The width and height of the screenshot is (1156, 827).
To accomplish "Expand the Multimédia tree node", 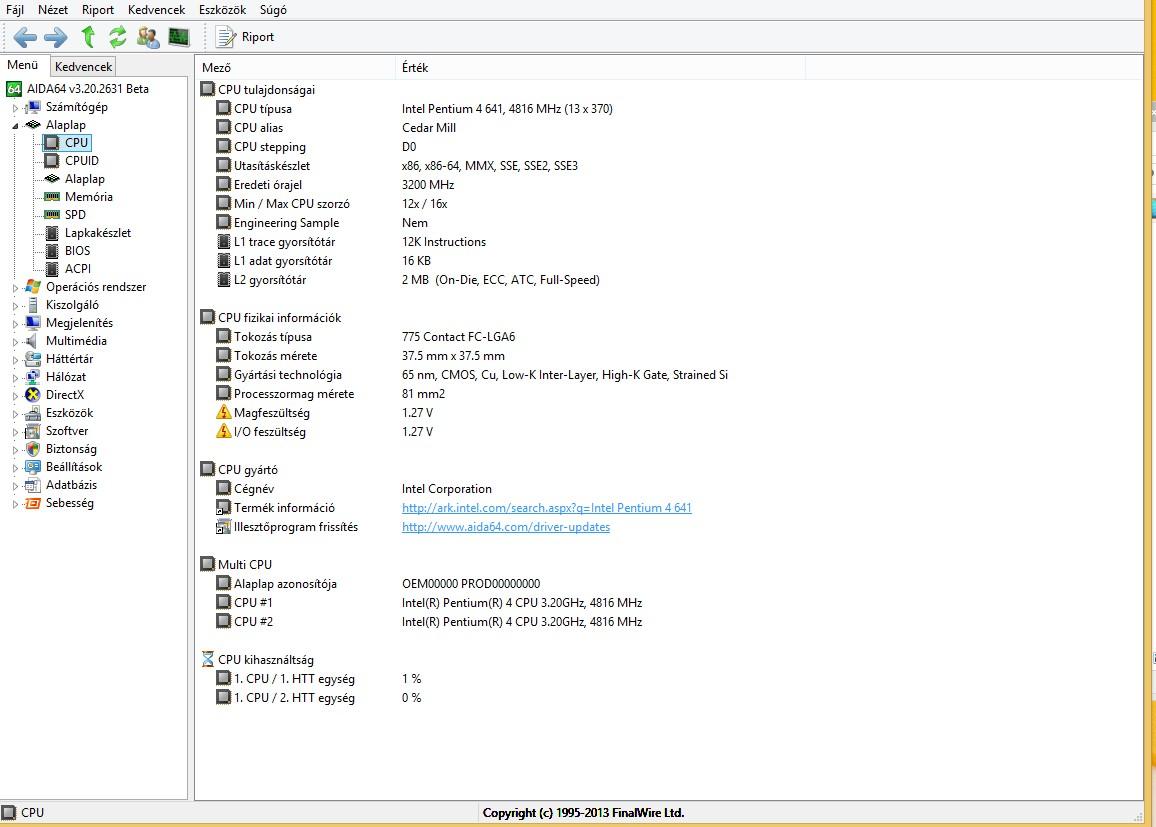I will click(x=15, y=341).
